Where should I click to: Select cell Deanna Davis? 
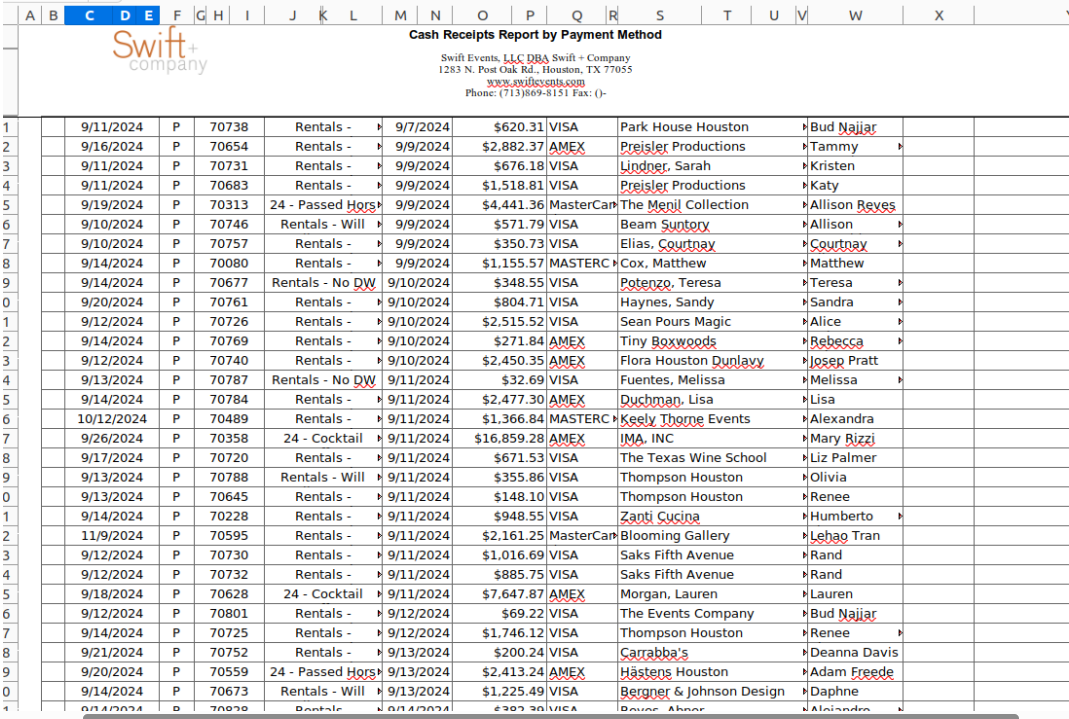click(855, 652)
